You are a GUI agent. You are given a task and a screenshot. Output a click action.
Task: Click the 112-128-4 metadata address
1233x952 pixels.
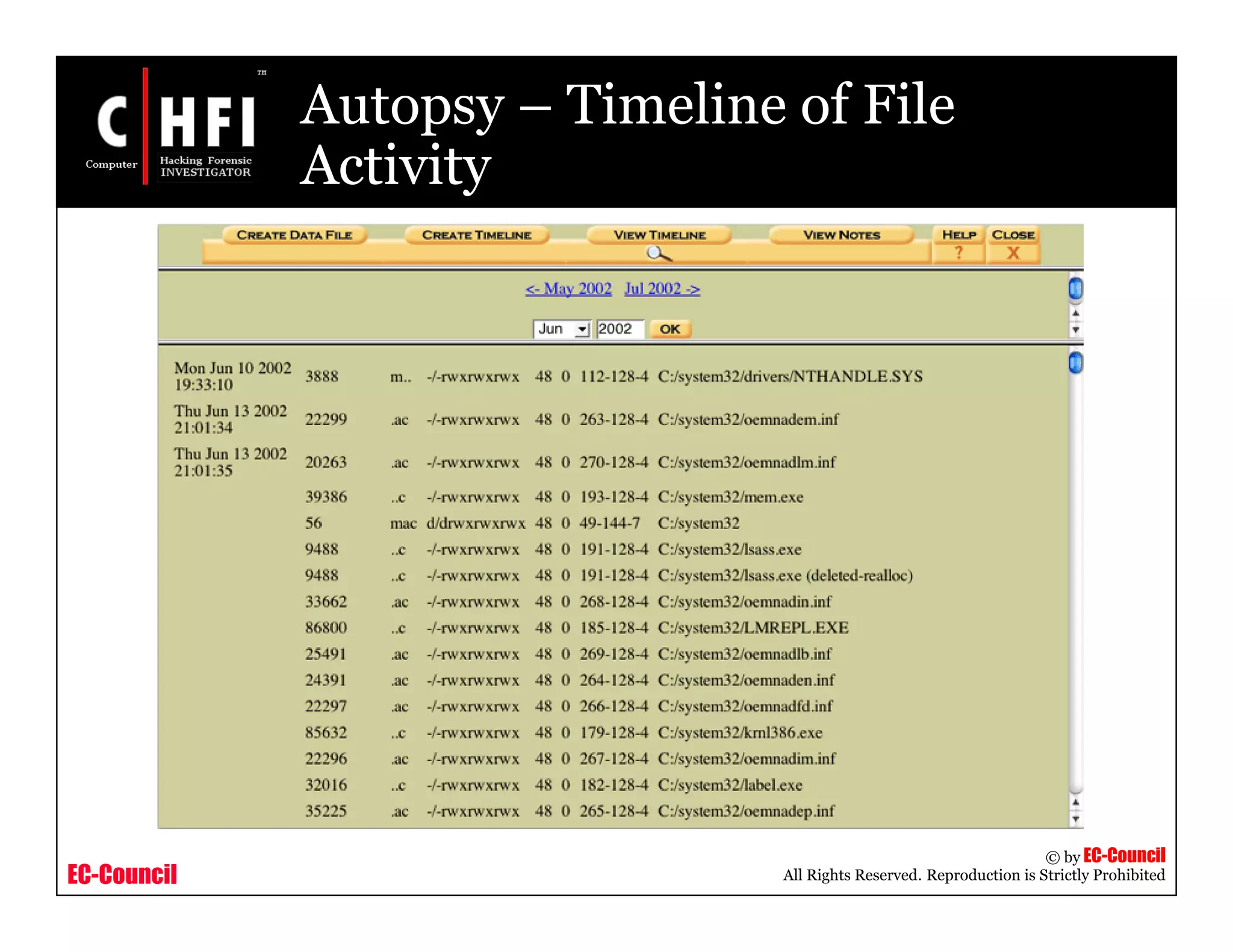(x=613, y=377)
